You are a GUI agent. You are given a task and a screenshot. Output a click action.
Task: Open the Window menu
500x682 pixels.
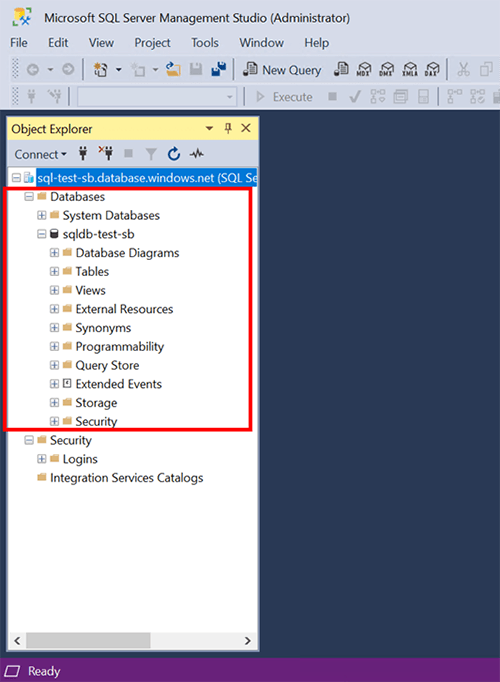(x=261, y=43)
